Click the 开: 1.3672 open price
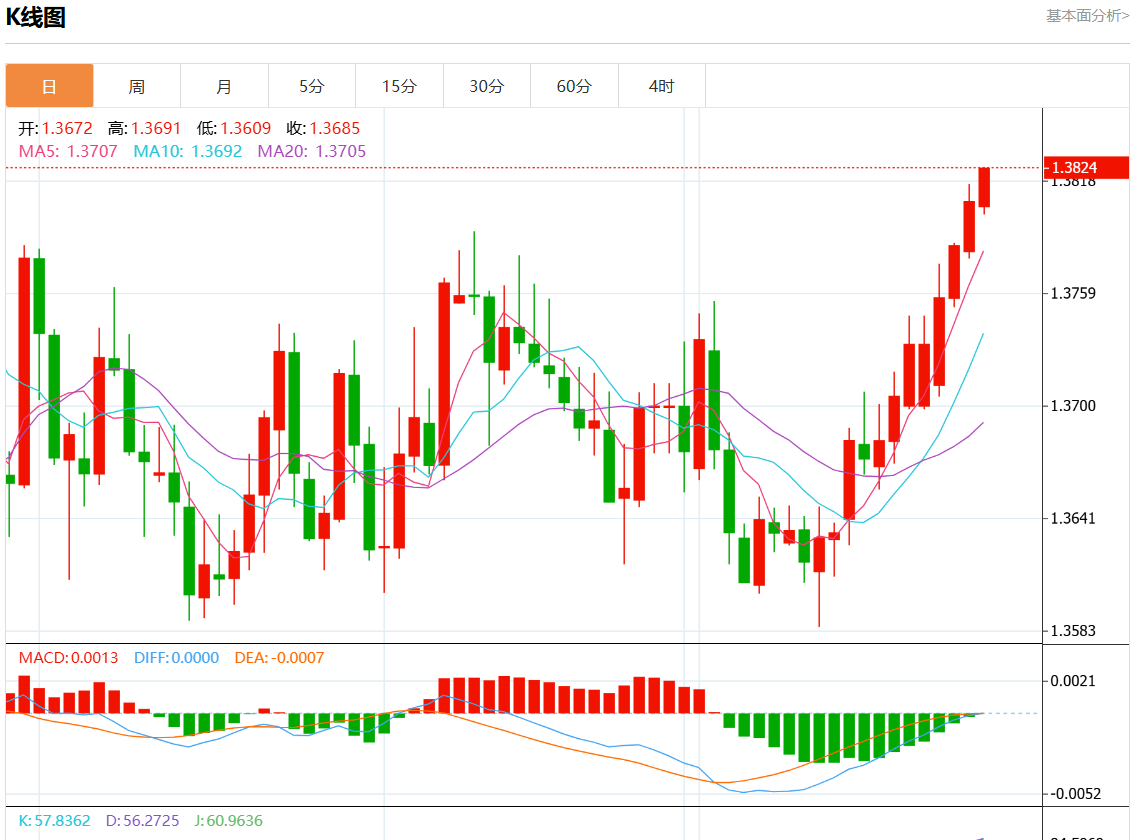Image resolution: width=1141 pixels, height=840 pixels. coord(55,129)
